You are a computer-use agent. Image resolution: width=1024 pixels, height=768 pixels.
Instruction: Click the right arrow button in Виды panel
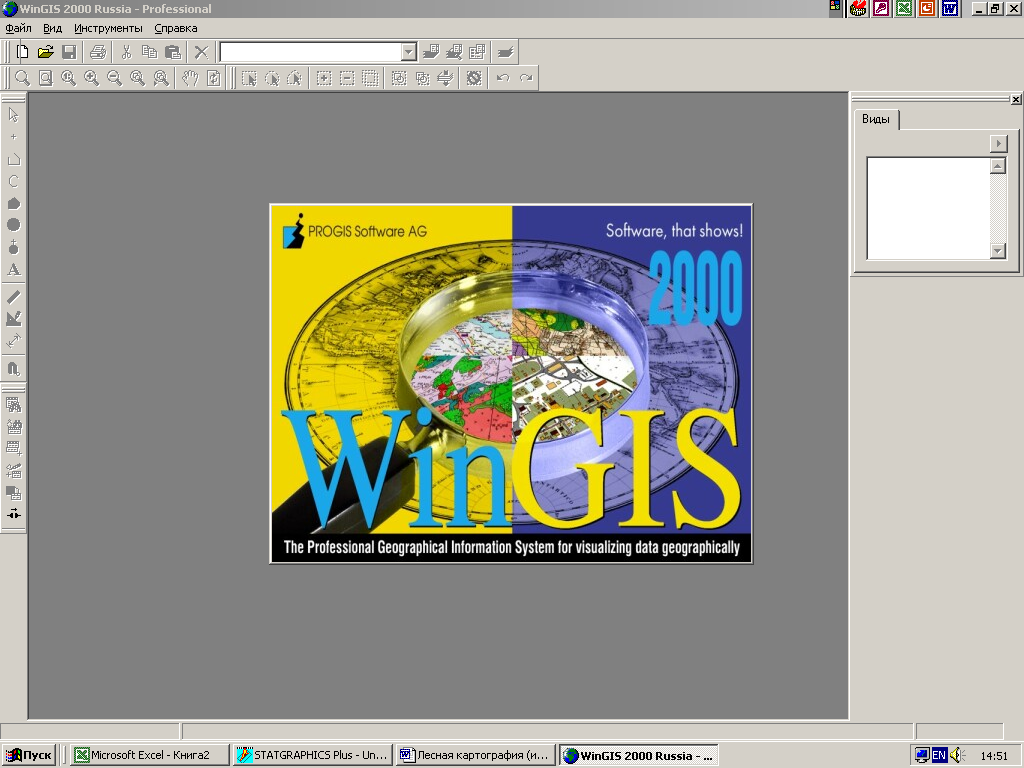[x=999, y=144]
